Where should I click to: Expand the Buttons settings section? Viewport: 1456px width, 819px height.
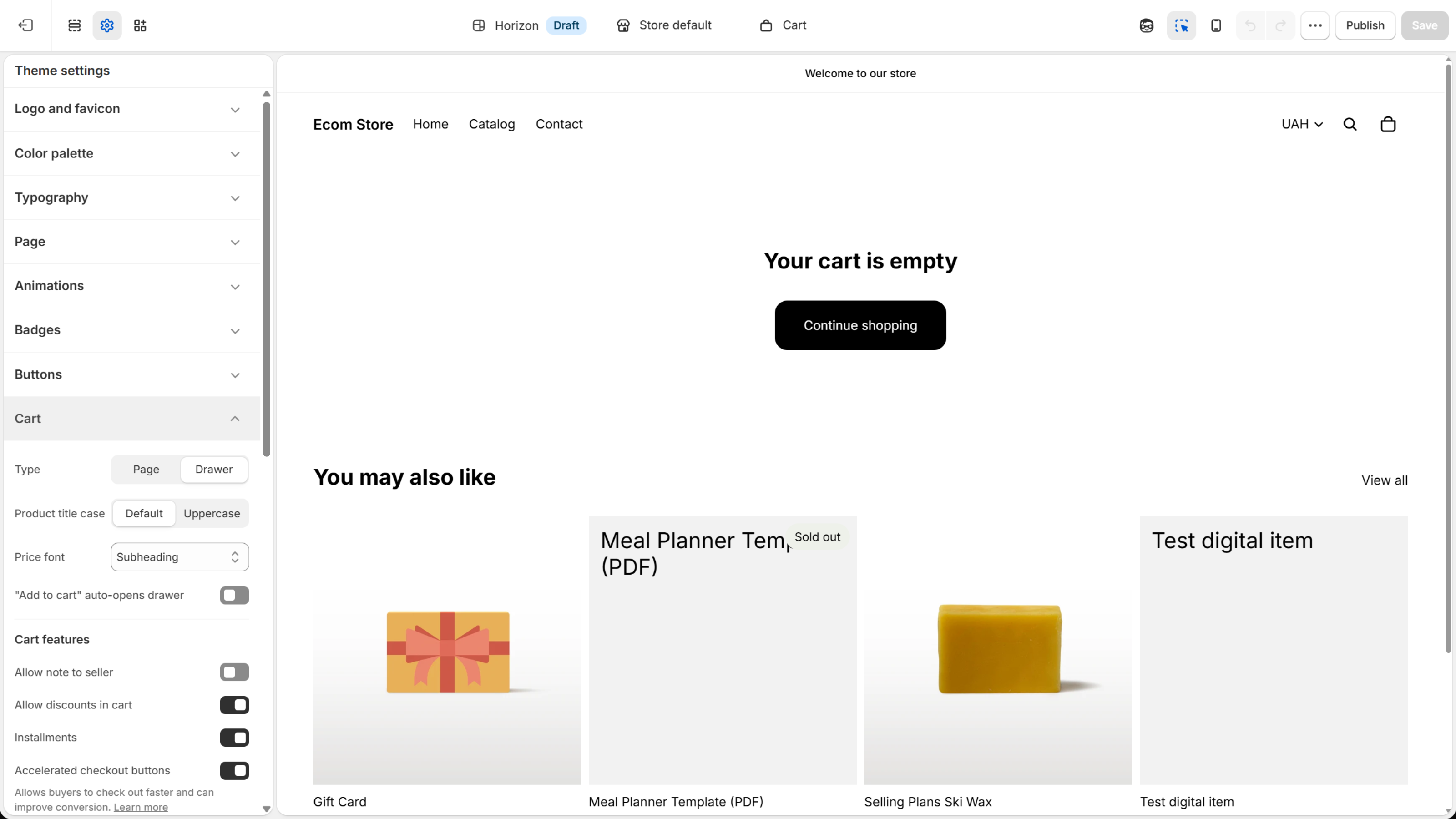(x=131, y=374)
